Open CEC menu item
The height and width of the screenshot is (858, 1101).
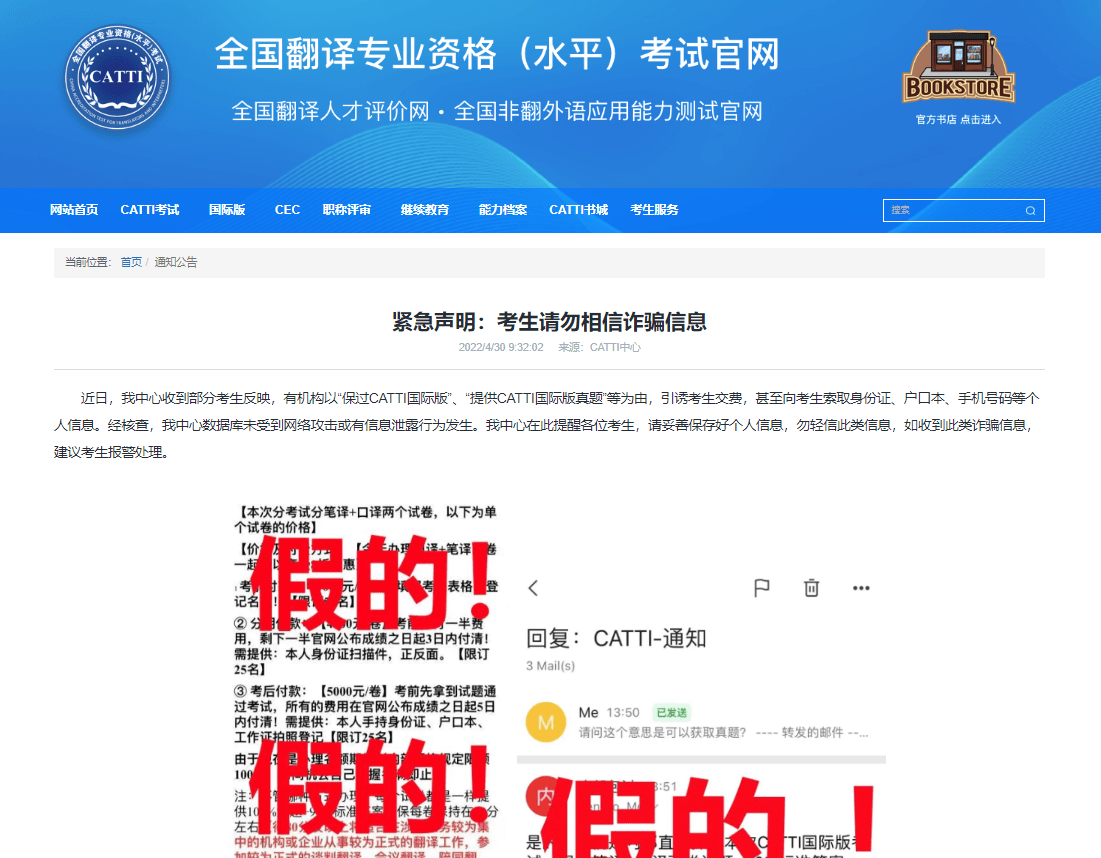point(287,210)
